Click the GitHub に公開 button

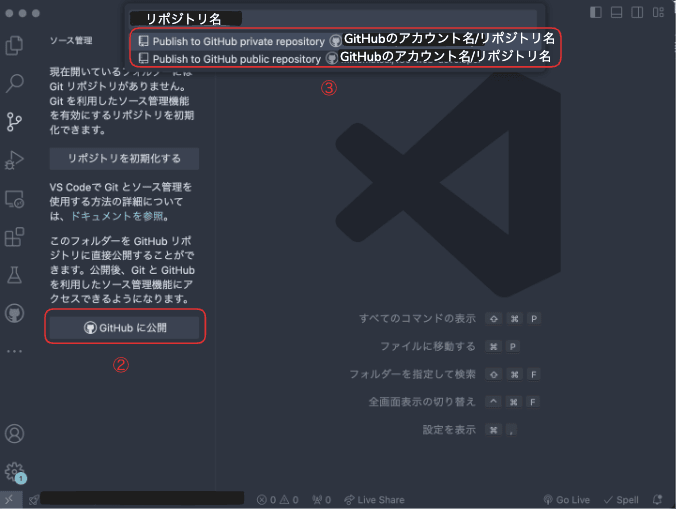tap(124, 328)
